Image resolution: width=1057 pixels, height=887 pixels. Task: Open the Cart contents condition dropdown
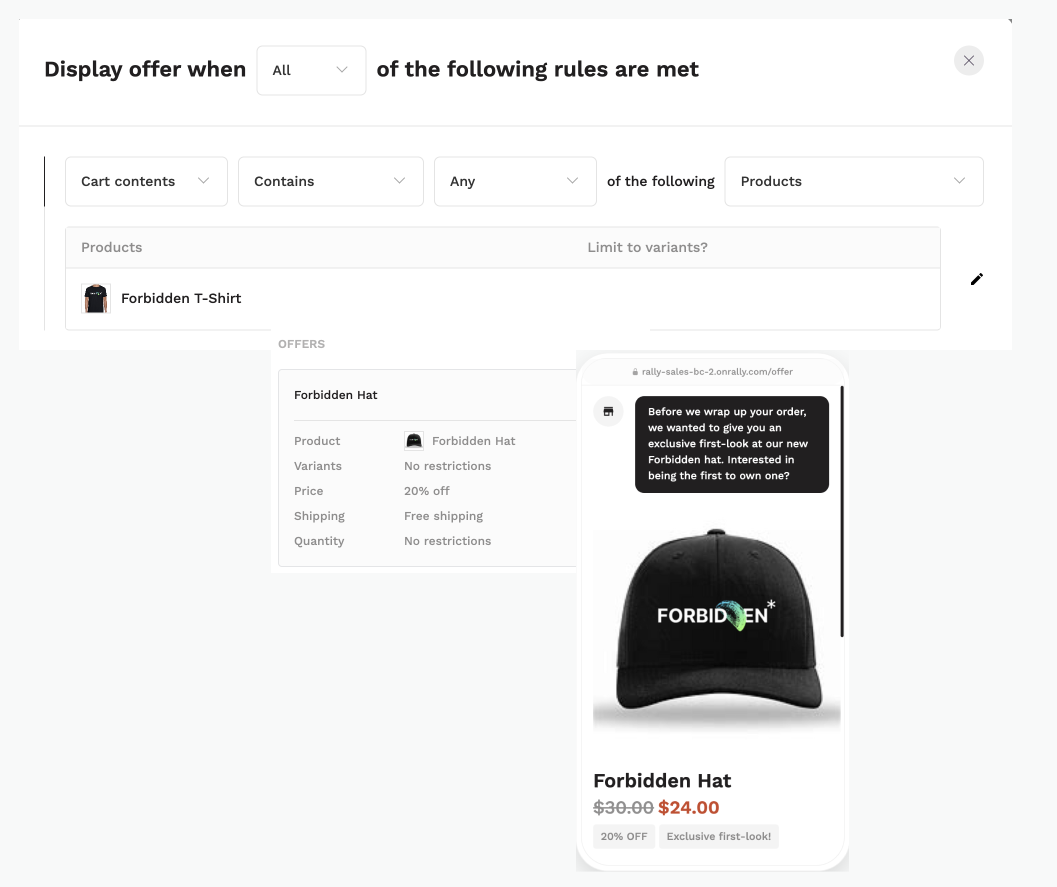146,181
